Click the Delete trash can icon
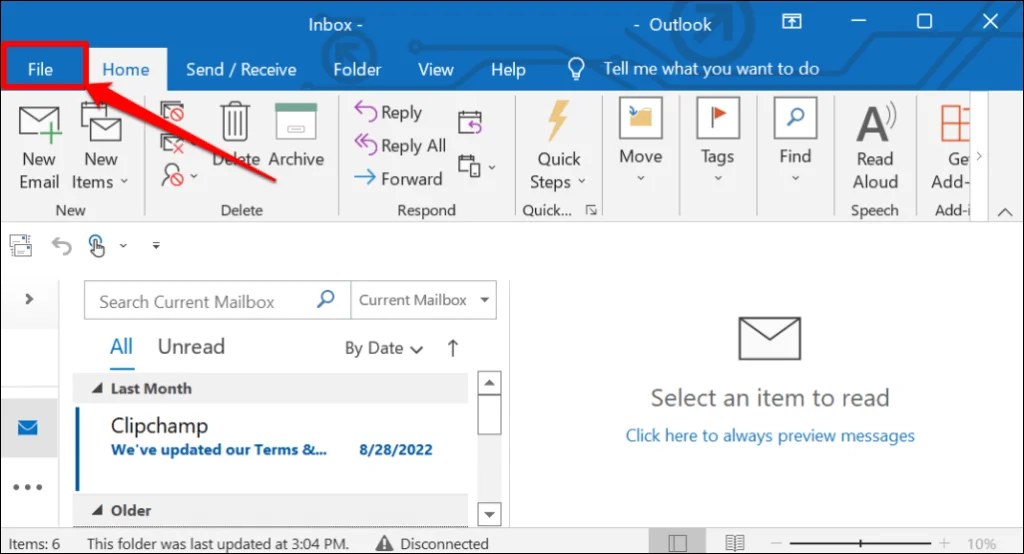 click(235, 121)
